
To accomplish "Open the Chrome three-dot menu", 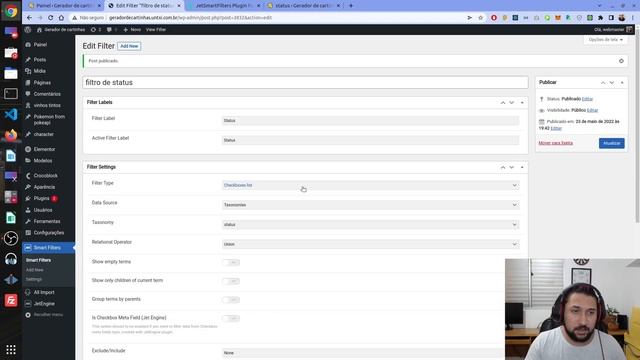I will (633, 18).
